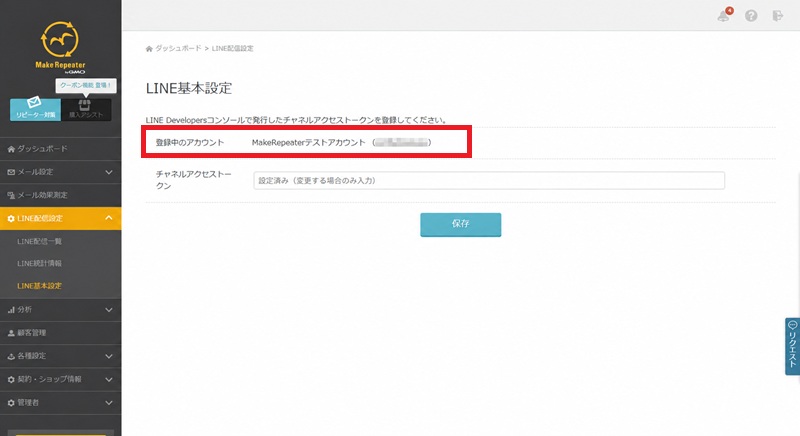Click the ダッシュボード breadcrumb link

178,48
